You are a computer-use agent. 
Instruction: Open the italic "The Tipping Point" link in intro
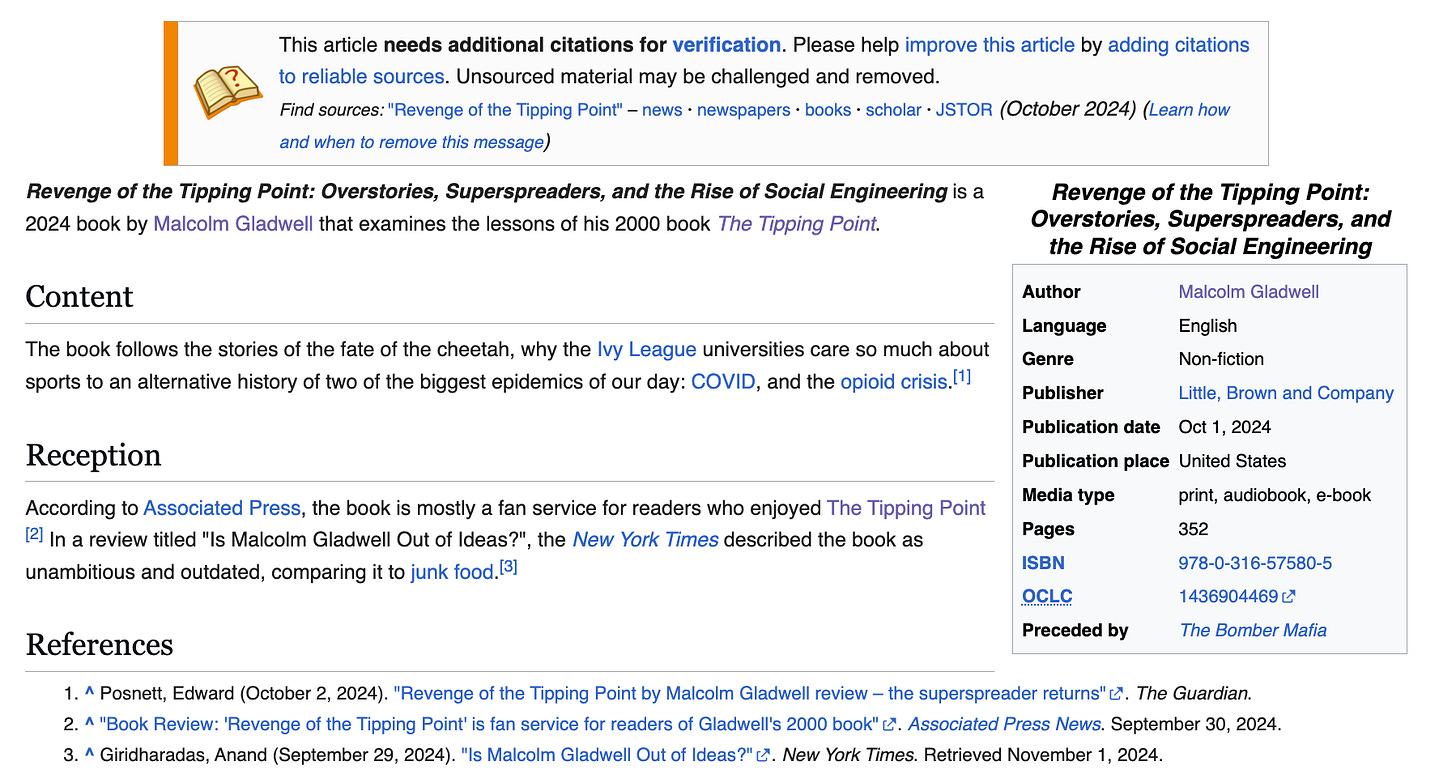tap(797, 224)
